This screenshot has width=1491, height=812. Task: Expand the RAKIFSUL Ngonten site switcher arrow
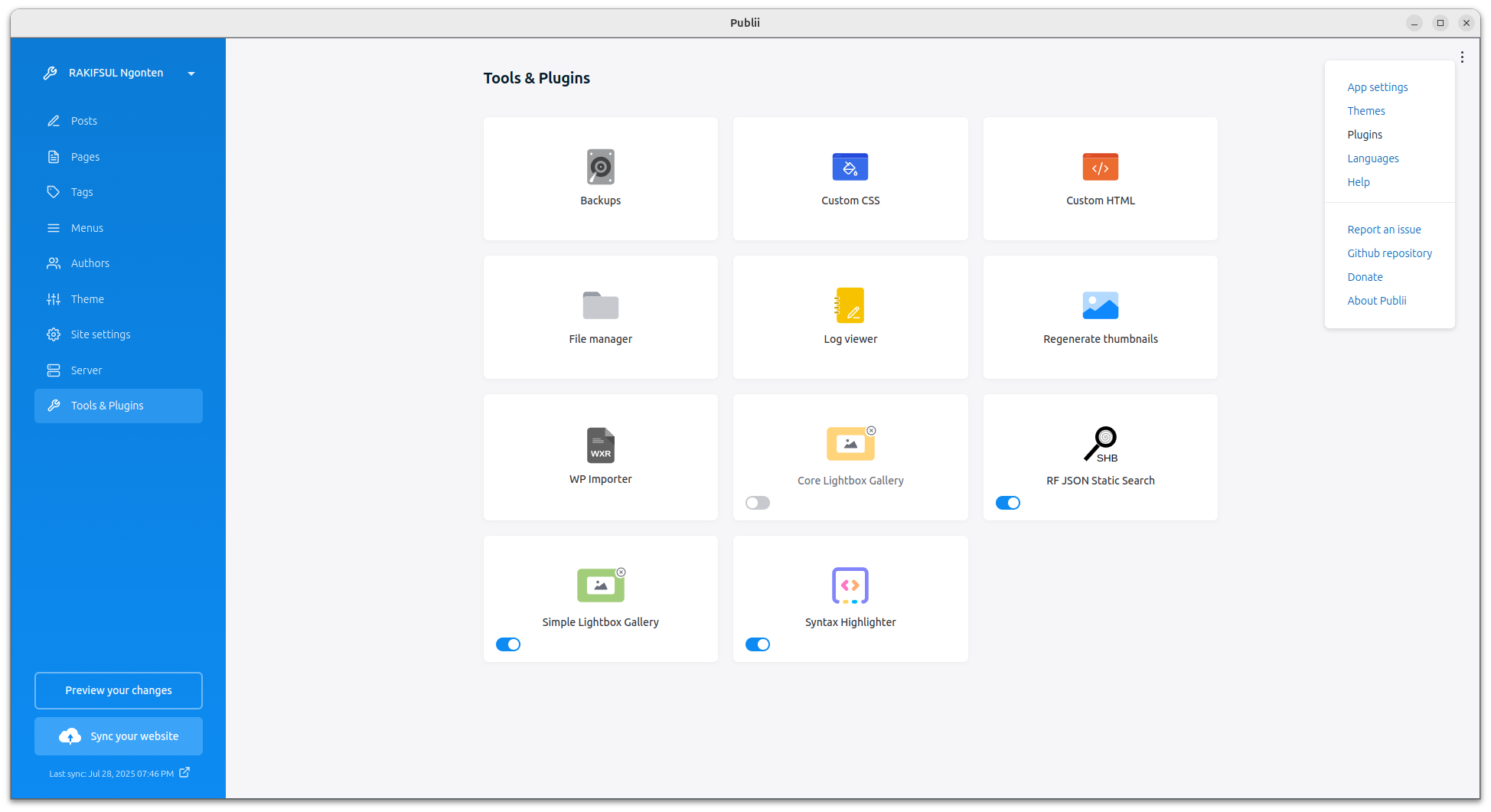coord(191,73)
